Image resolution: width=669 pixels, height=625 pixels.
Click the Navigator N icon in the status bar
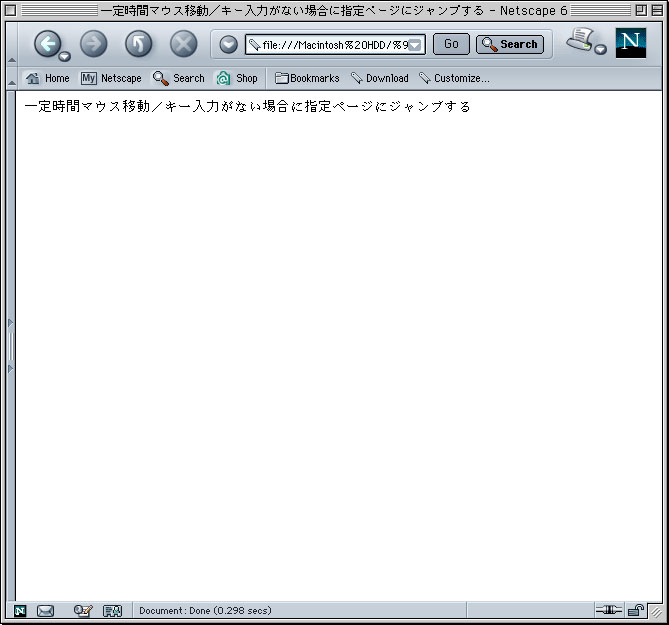click(x=20, y=611)
